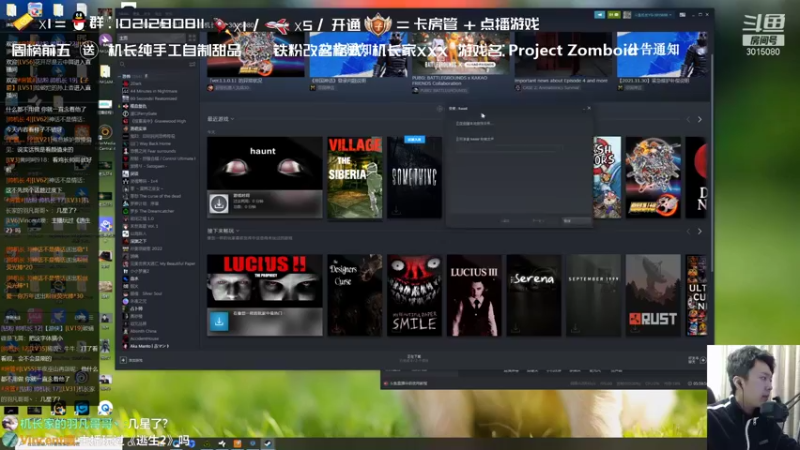
Task: Open the user avatar in Steam's top bar
Action: [628, 15]
